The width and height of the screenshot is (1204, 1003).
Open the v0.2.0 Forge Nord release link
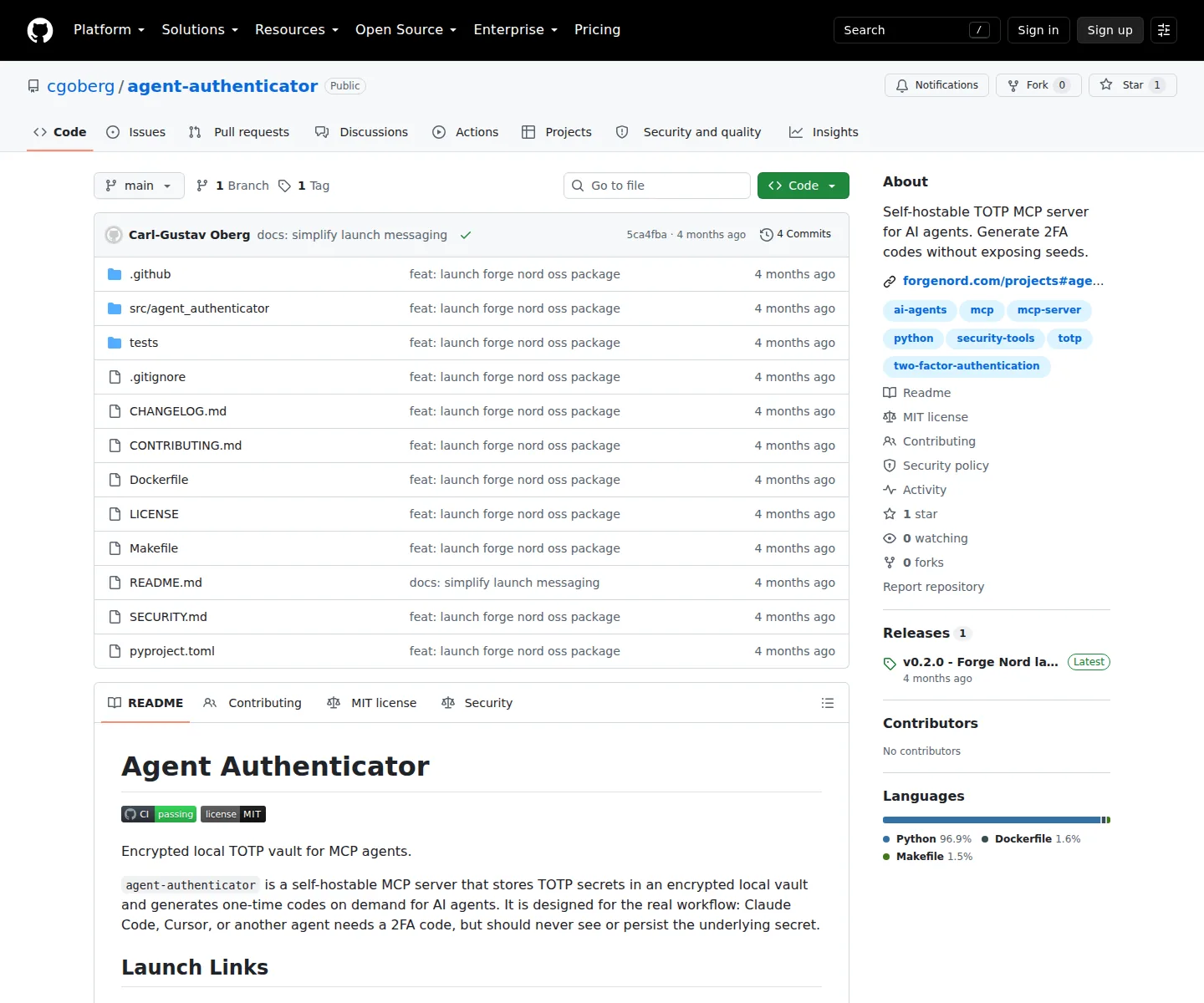point(981,662)
